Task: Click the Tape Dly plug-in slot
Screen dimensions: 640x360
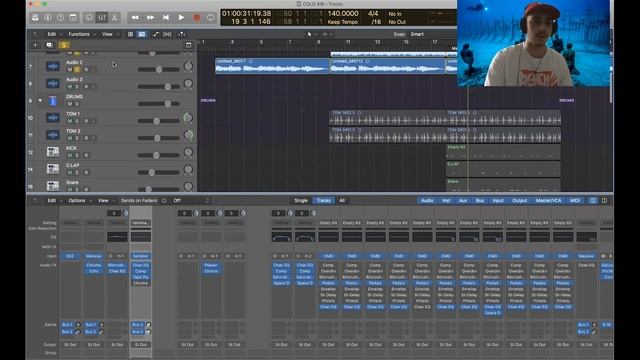Action: pyautogui.click(x=141, y=277)
